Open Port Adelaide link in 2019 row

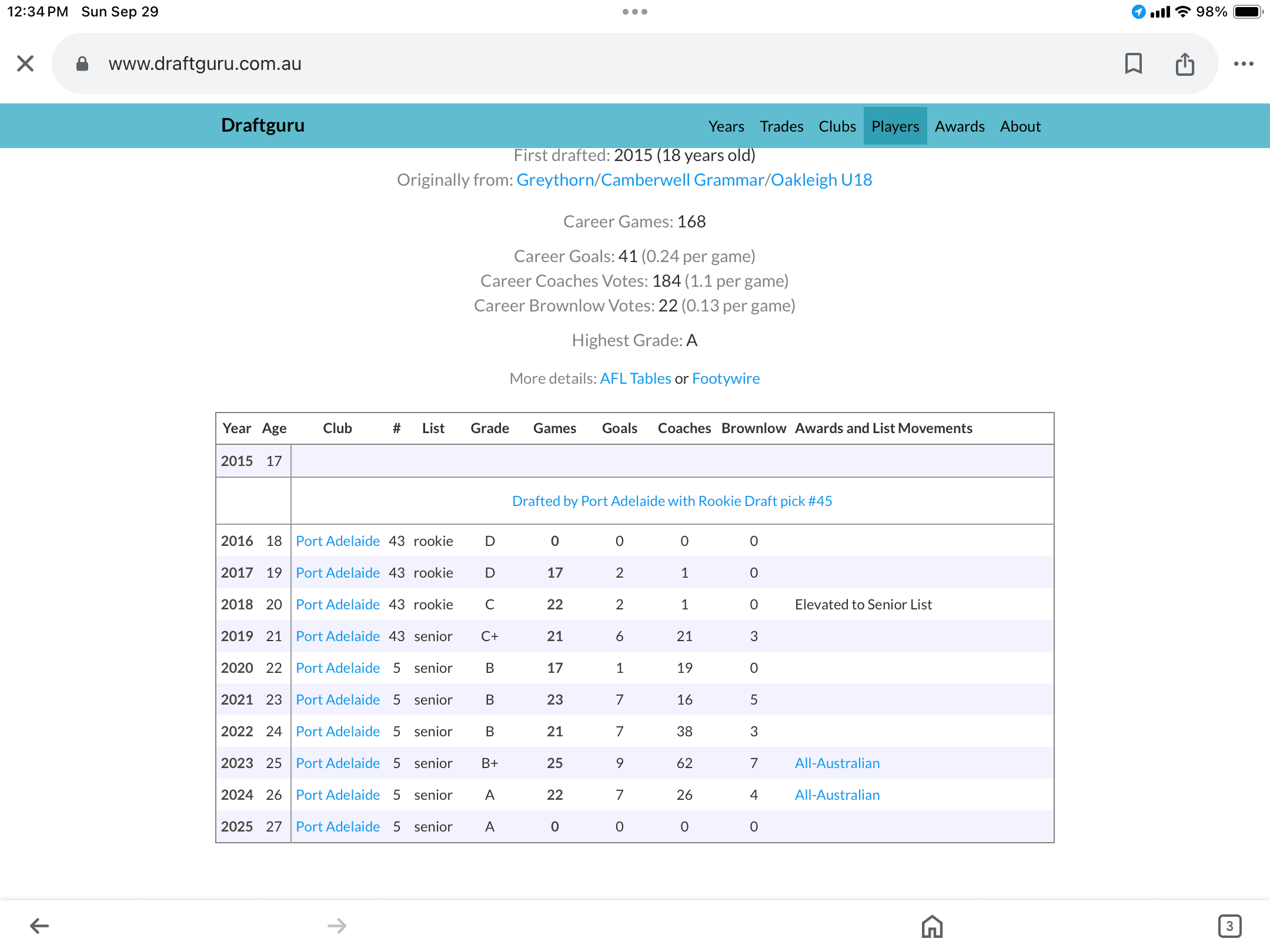click(x=337, y=636)
